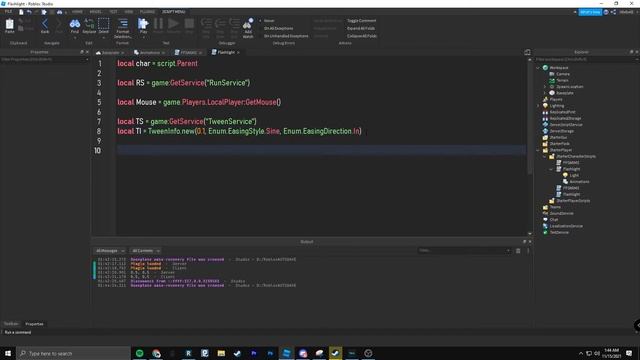Switch to the MODEL ribbon tab
Image resolution: width=640 pixels, height=360 pixels.
tap(96, 12)
